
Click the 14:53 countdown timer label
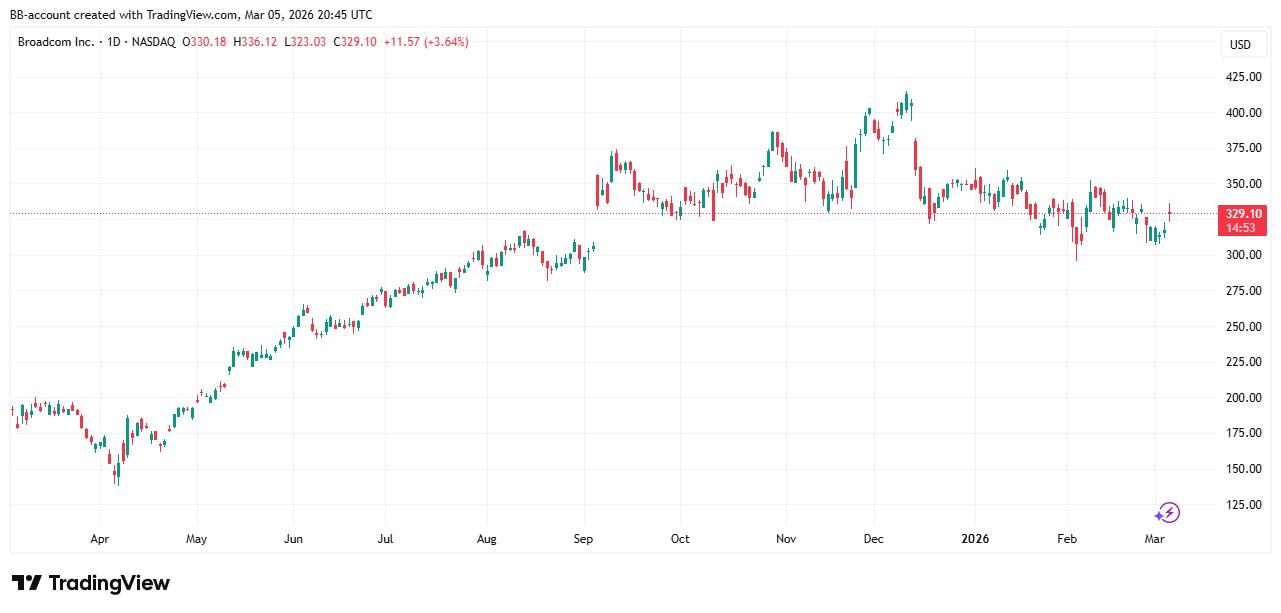pyautogui.click(x=1241, y=228)
